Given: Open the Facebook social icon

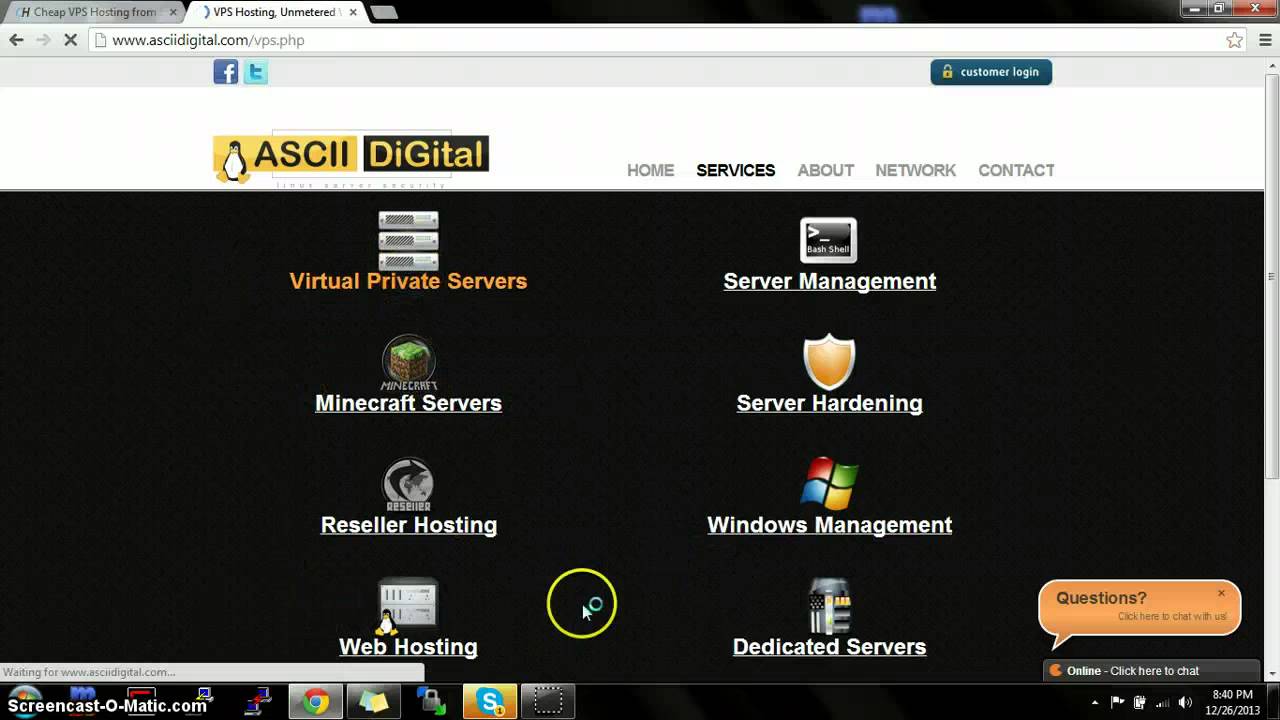Looking at the screenshot, I should 226,72.
